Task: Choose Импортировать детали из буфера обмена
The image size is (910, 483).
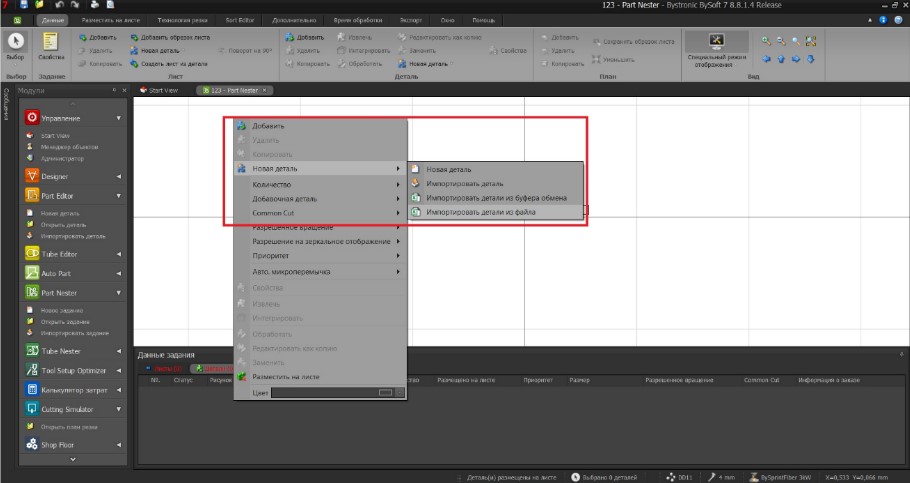Action: point(496,198)
